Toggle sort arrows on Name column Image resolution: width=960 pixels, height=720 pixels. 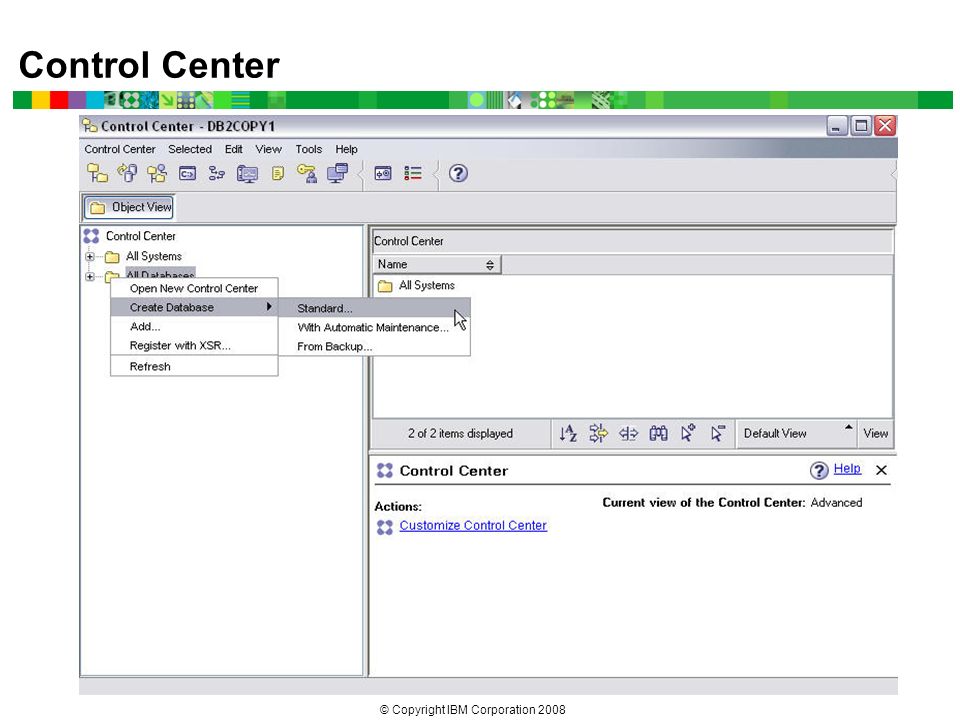490,265
